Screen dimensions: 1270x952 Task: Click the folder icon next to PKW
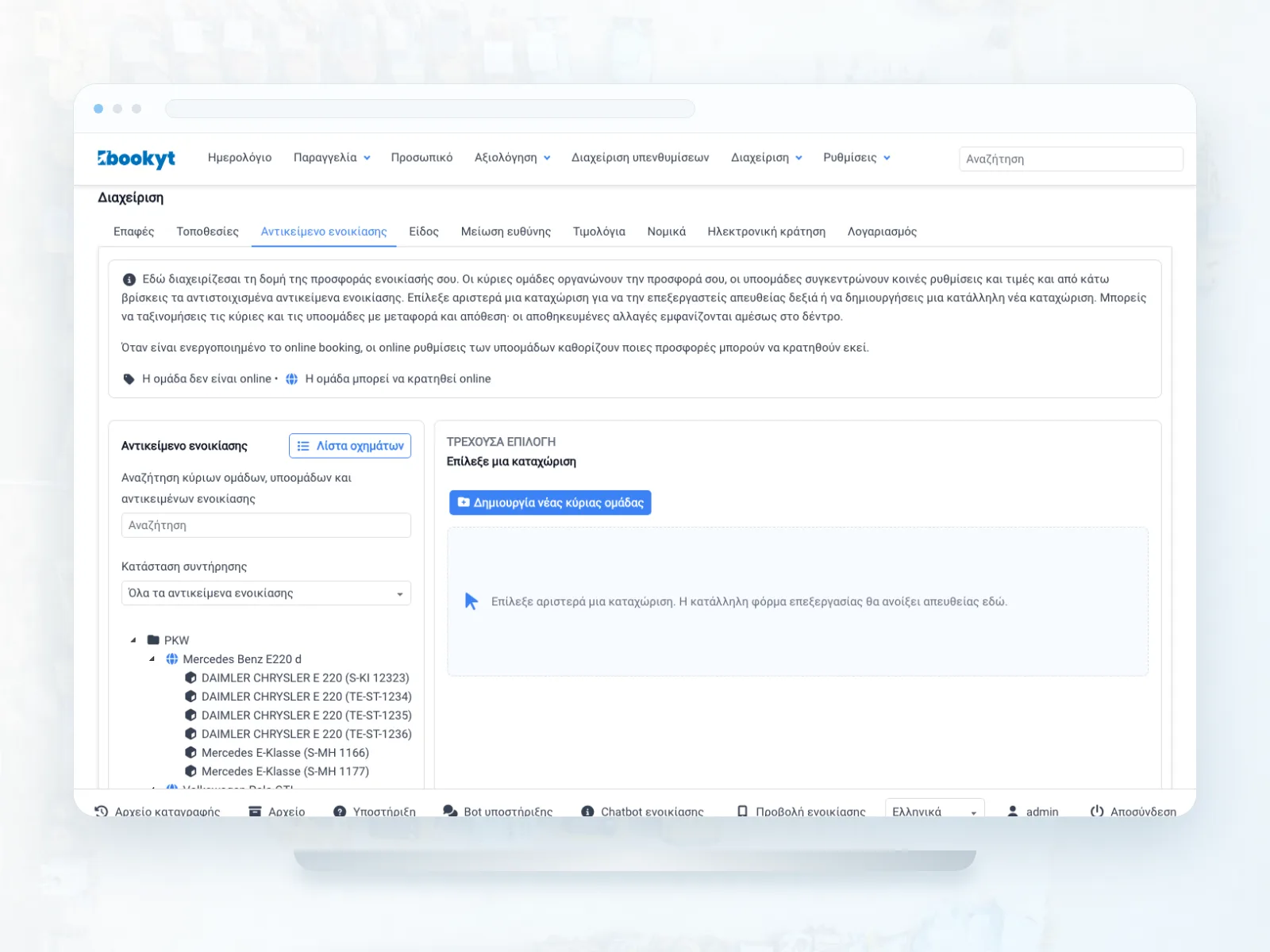click(153, 640)
